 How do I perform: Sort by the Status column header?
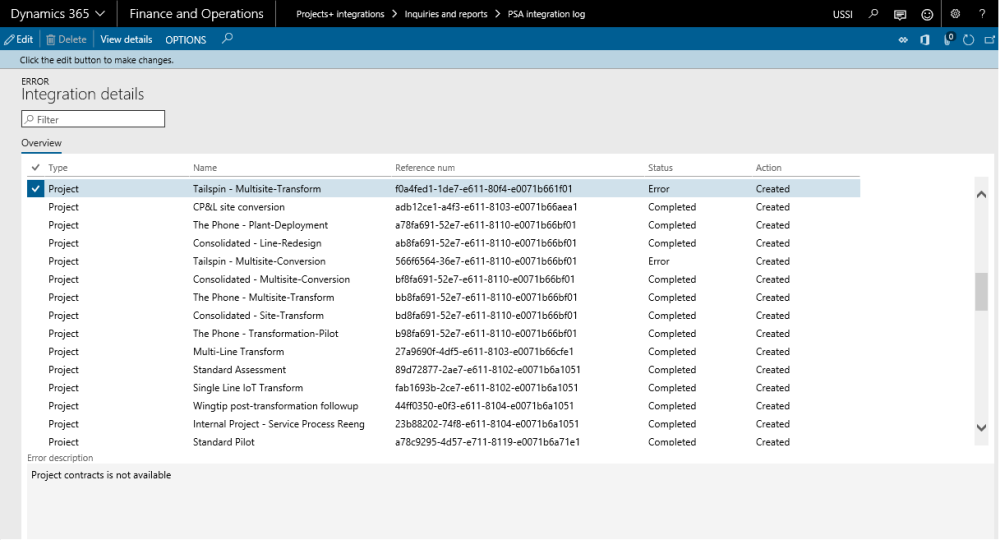click(660, 168)
